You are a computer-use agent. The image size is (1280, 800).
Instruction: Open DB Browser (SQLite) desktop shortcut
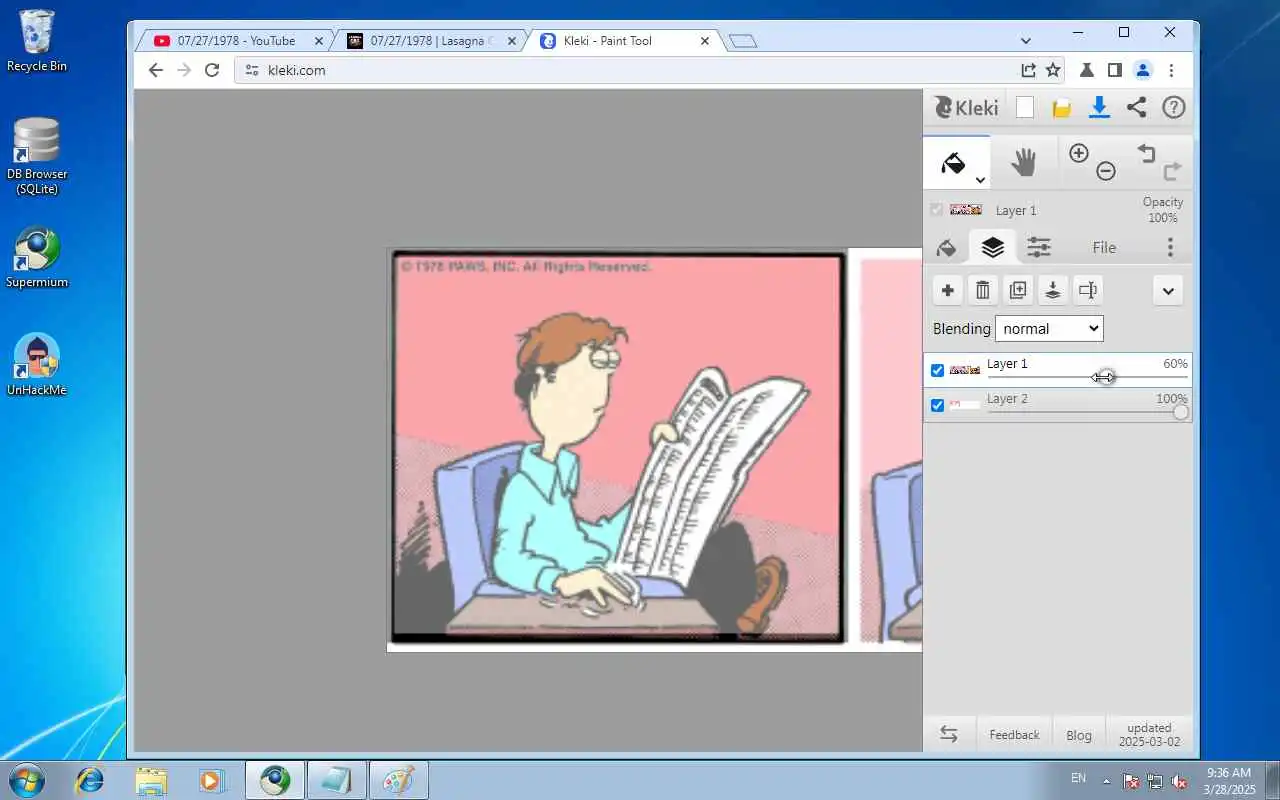(37, 156)
